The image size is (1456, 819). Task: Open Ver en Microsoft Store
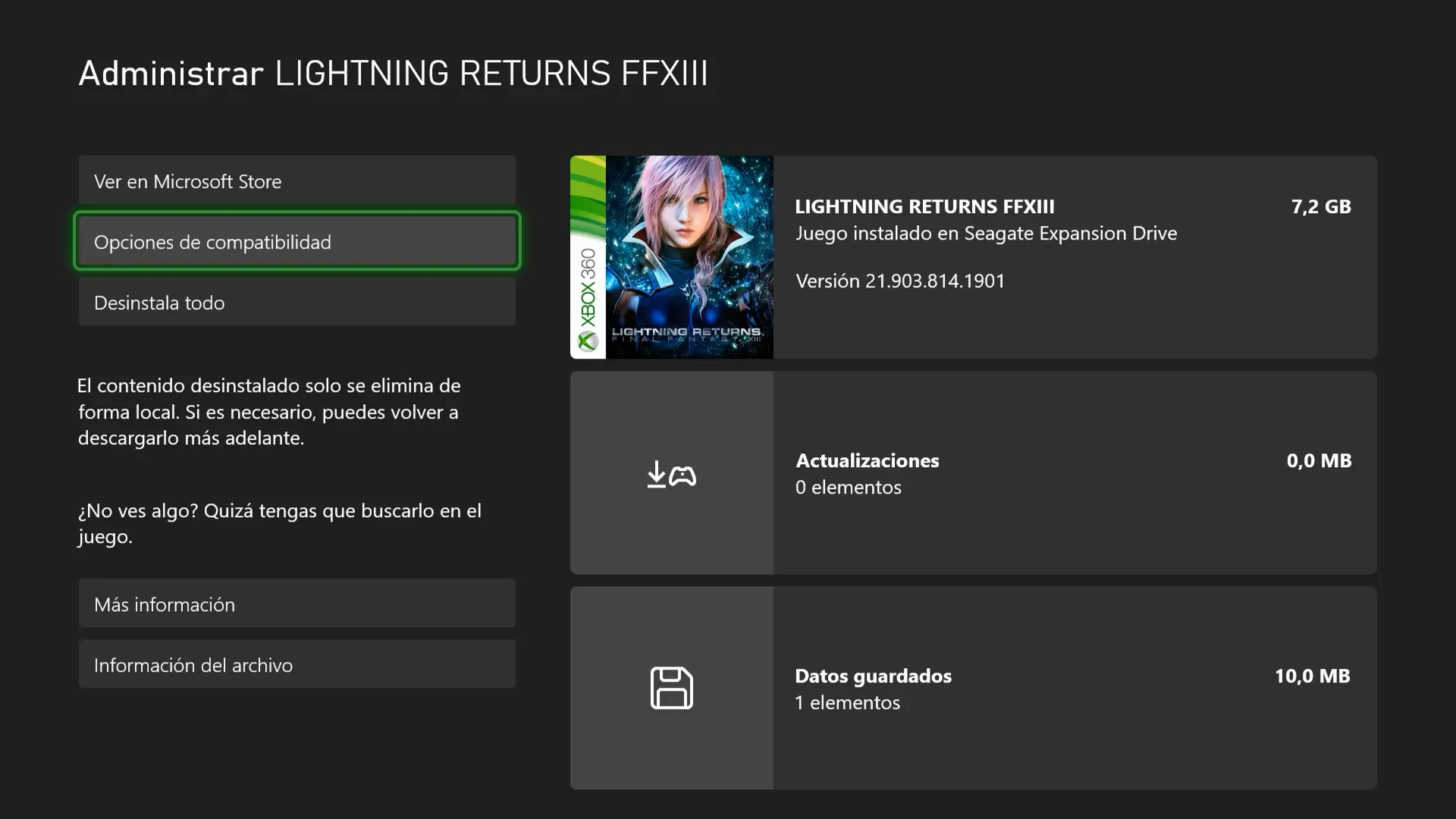coord(297,180)
